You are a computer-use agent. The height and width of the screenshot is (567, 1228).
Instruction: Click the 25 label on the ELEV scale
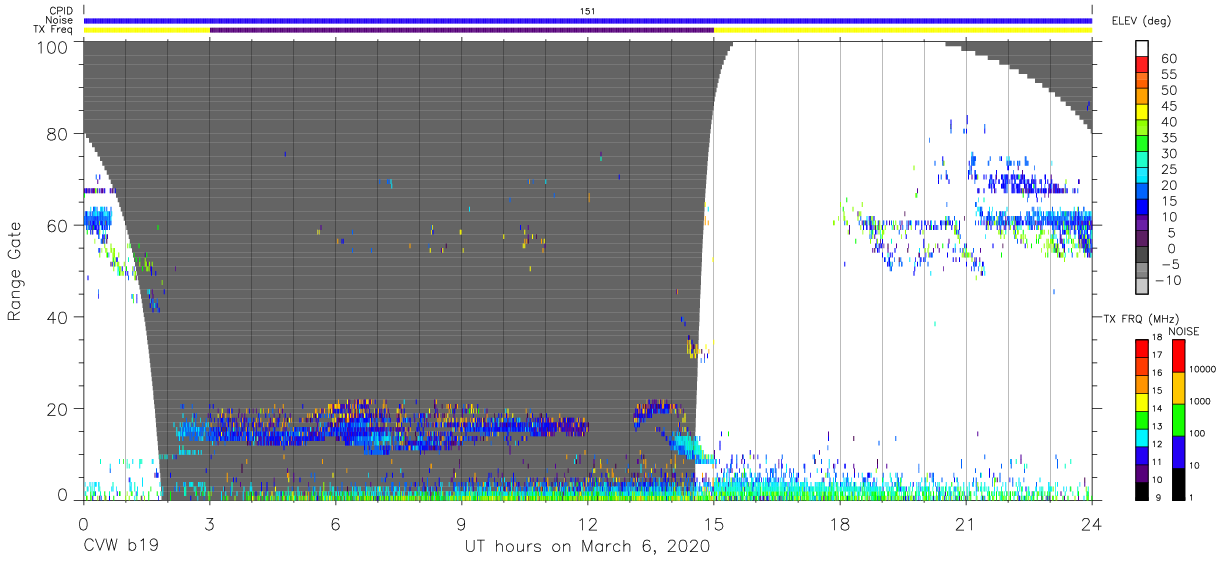(x=1168, y=170)
